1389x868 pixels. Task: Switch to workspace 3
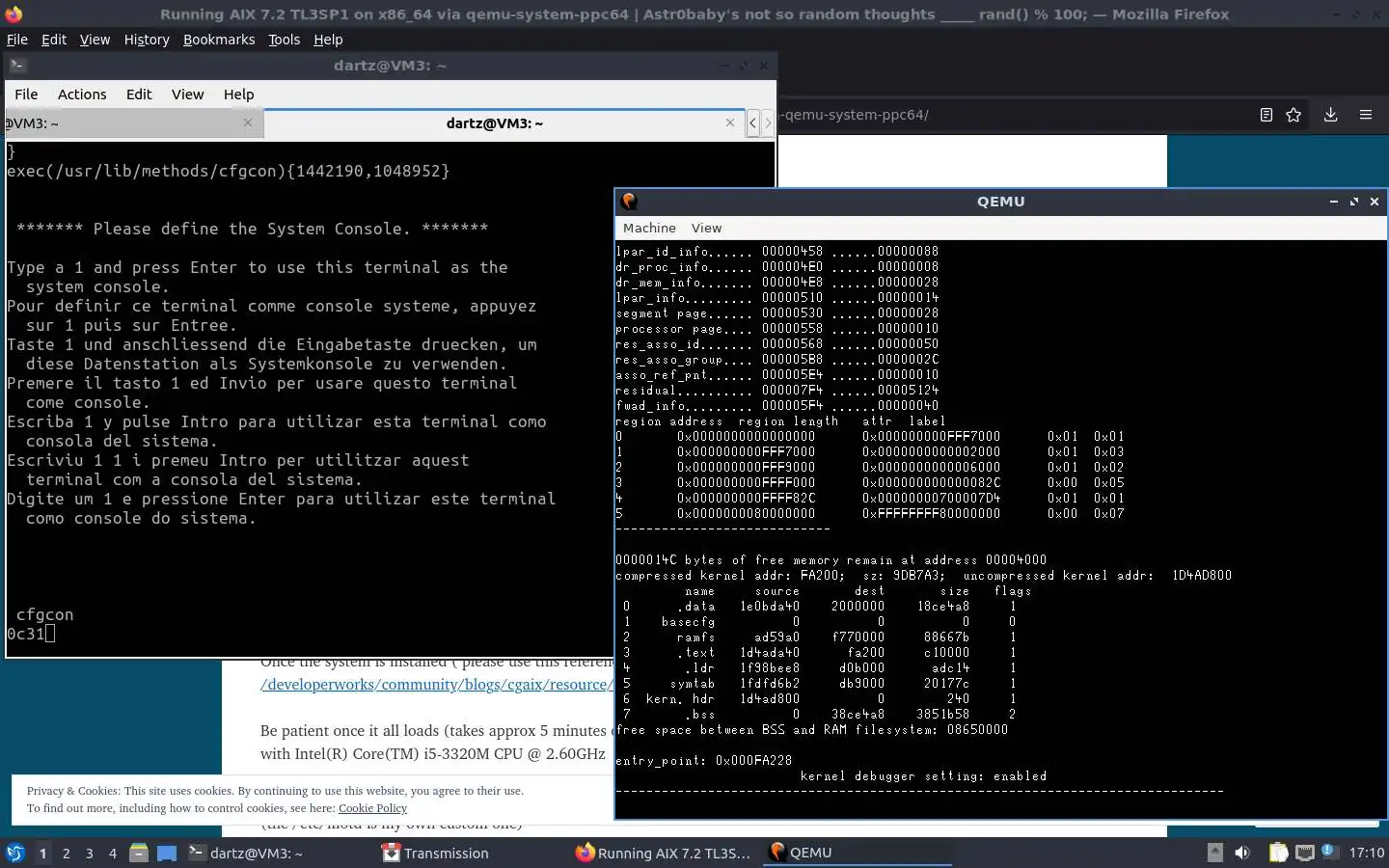click(x=90, y=854)
